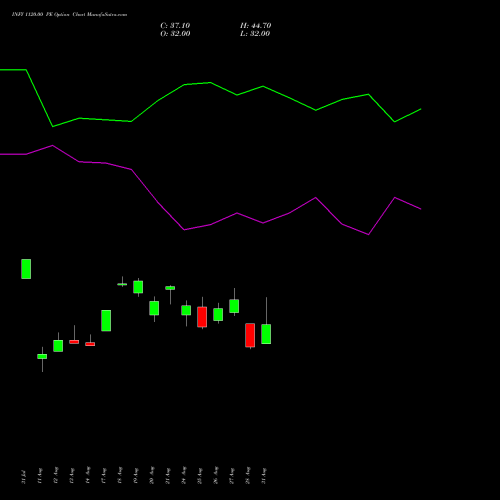500x500 pixels.
Task: Select the 28 Aug date label
Action: (x=248, y=476)
